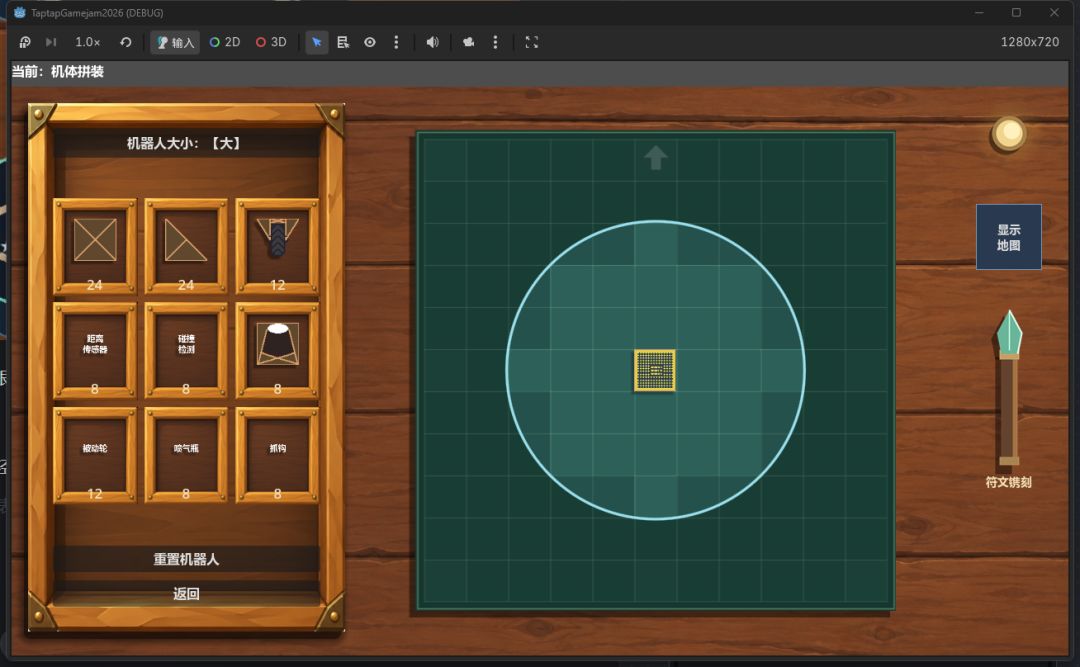The width and height of the screenshot is (1080, 667).
Task: Reset game speed with the circular arrow icon
Action: click(125, 42)
